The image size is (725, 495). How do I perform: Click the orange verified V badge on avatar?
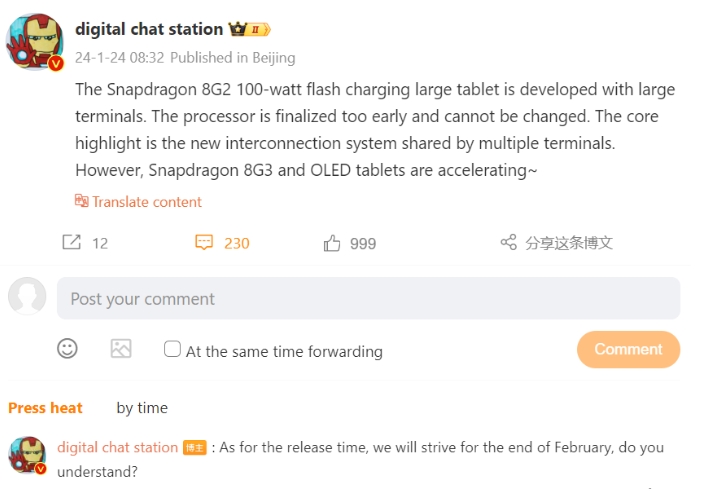coord(56,63)
